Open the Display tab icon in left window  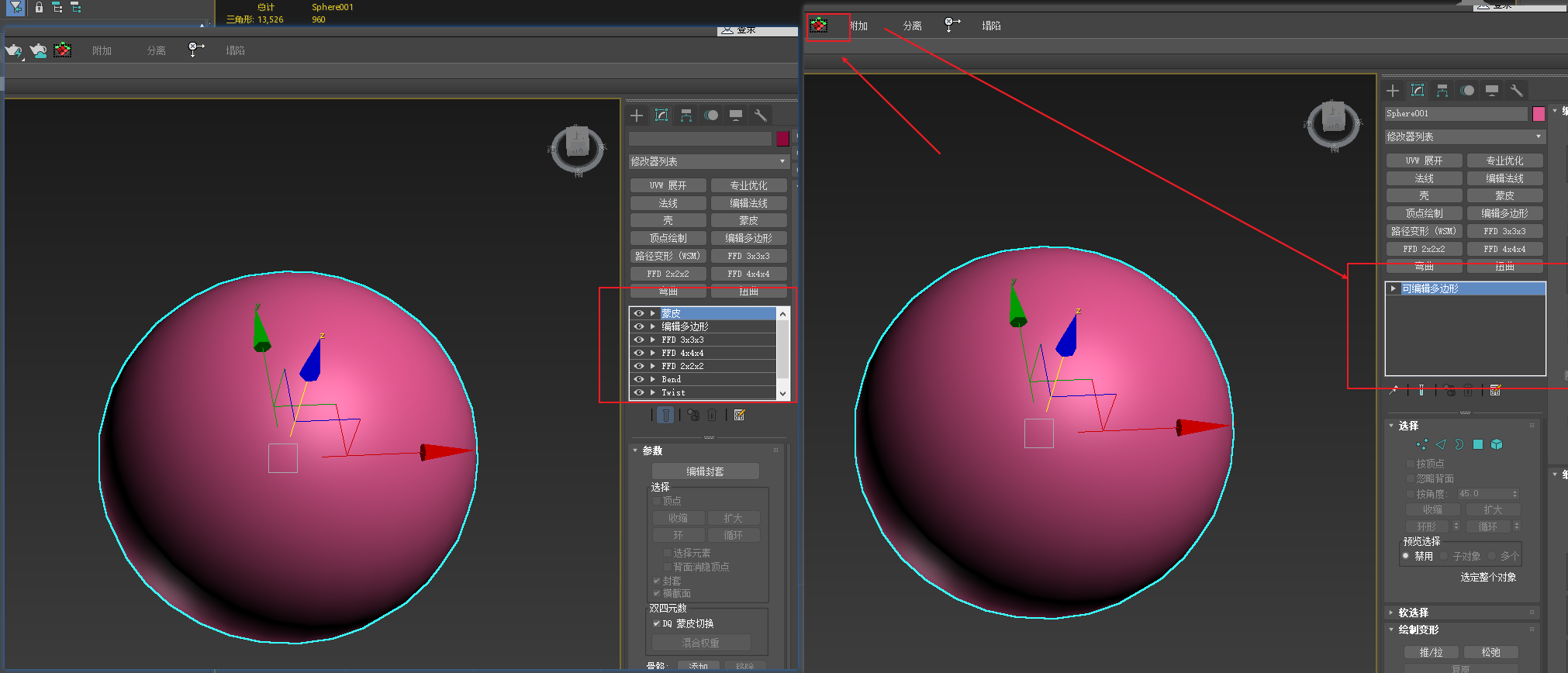(736, 116)
